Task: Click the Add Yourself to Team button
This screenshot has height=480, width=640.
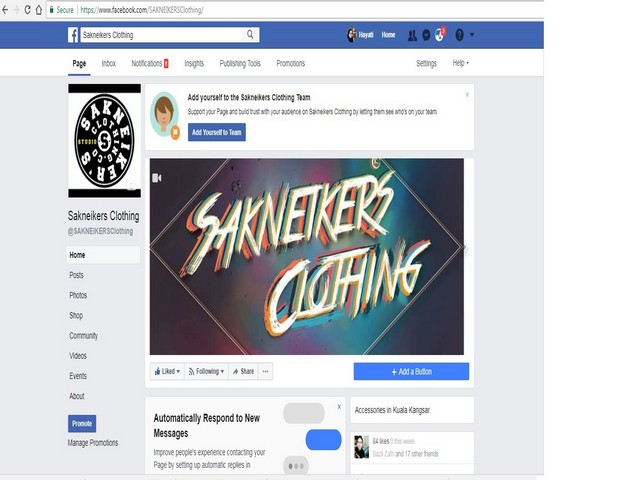Action: coord(217,132)
